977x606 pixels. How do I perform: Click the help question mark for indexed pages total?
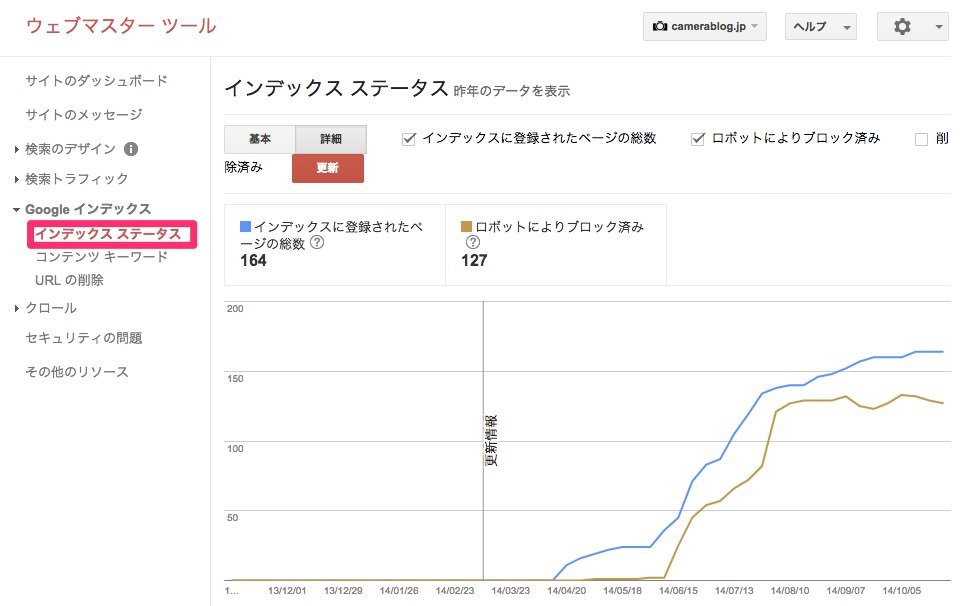pos(317,243)
